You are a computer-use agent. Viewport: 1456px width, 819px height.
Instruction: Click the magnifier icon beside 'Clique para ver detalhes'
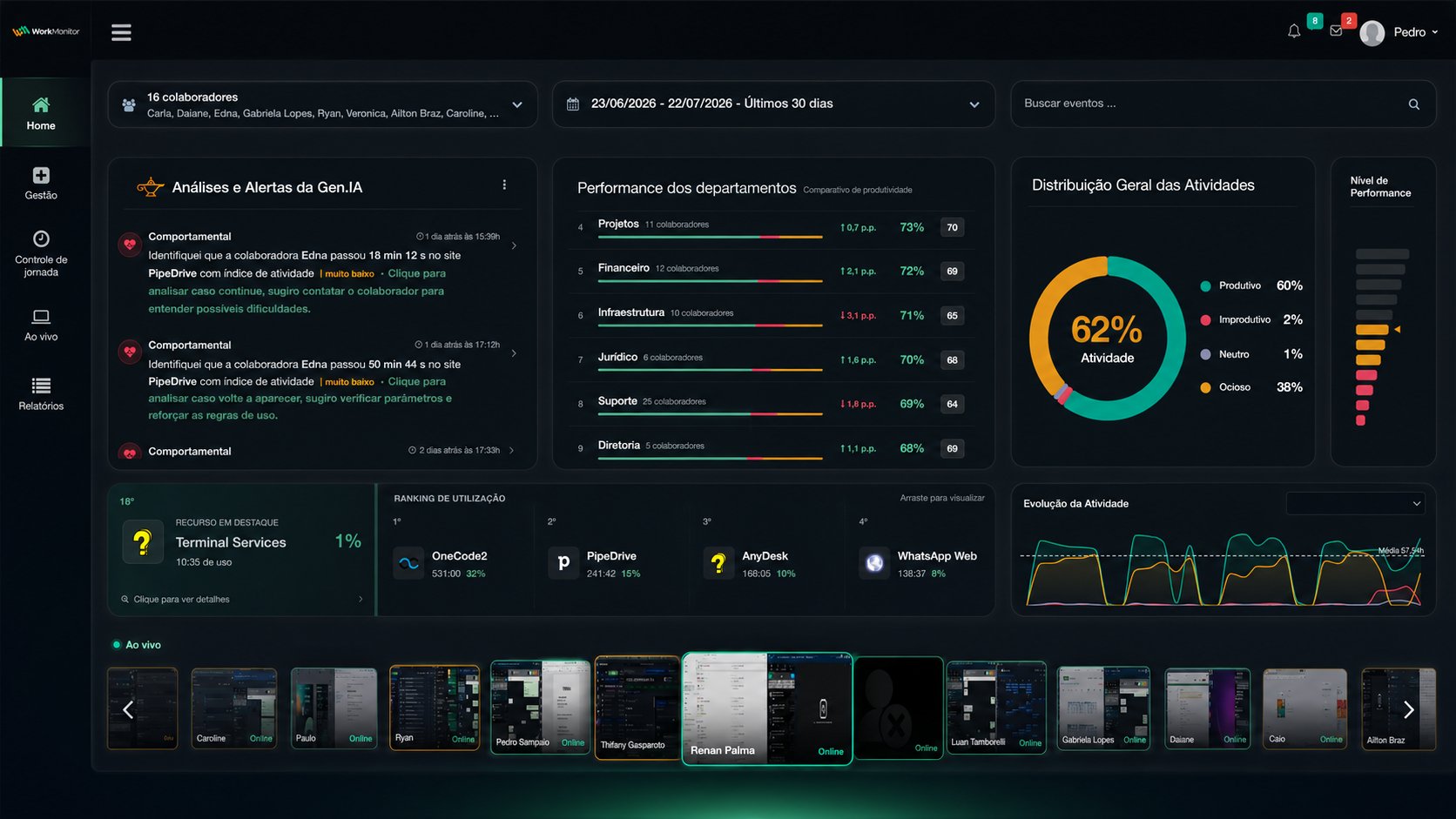pos(125,599)
